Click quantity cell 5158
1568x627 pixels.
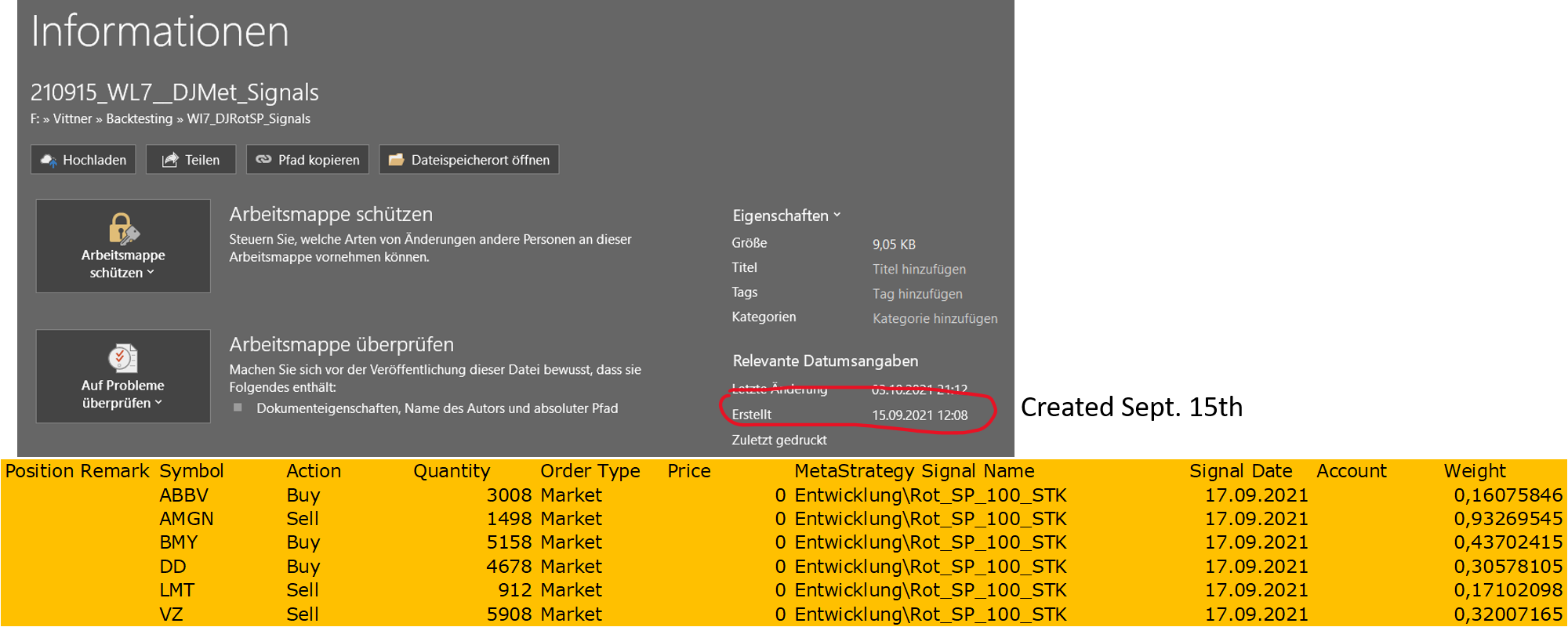click(x=509, y=542)
